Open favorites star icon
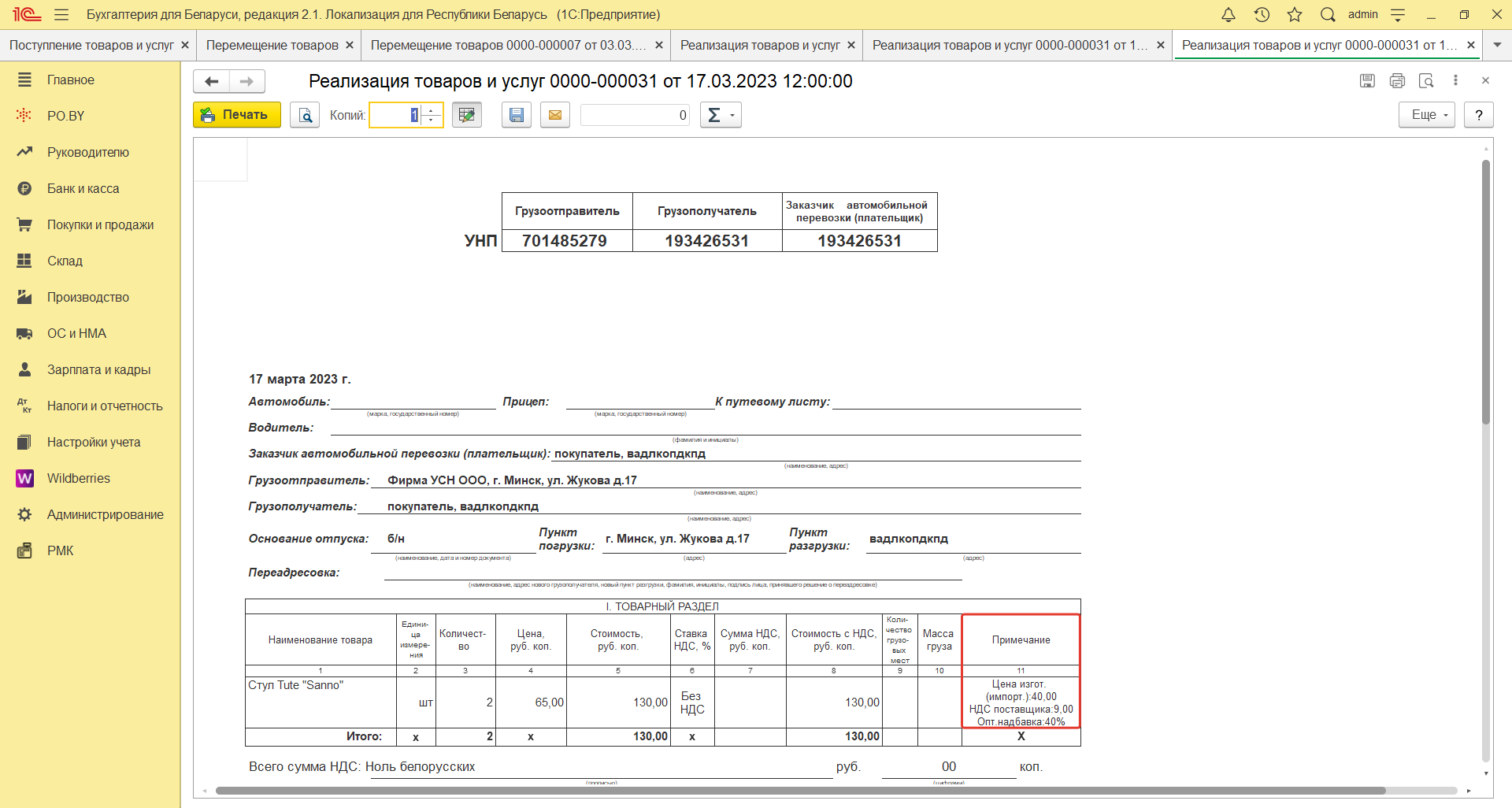 pyautogui.click(x=1295, y=14)
